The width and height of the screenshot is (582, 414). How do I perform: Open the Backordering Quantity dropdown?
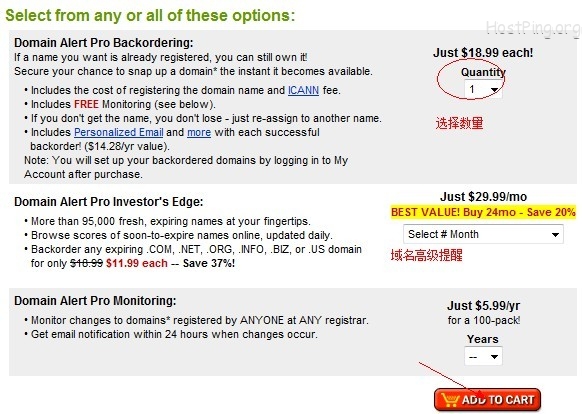[x=483, y=89]
